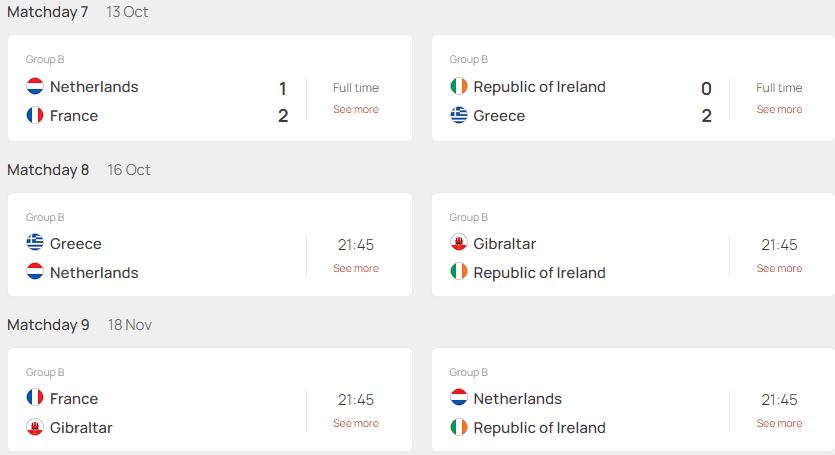Click Greece flag in Republic of Ireland vs Greece match
The width and height of the screenshot is (835, 455).
point(459,115)
